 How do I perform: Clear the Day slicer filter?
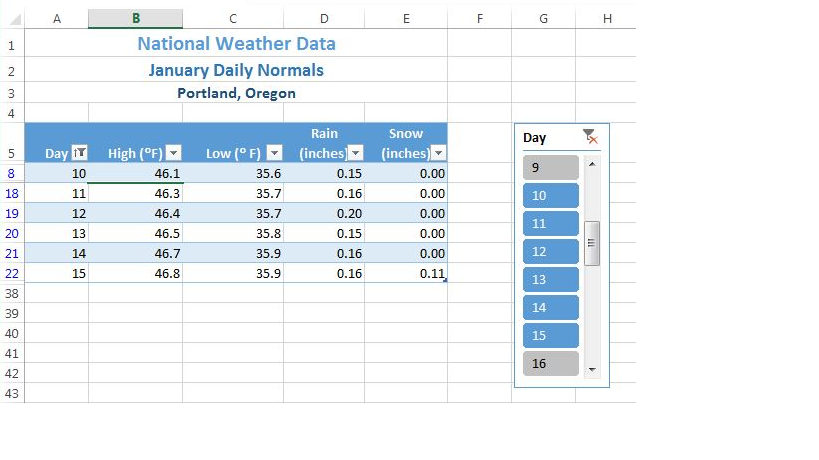pos(590,137)
